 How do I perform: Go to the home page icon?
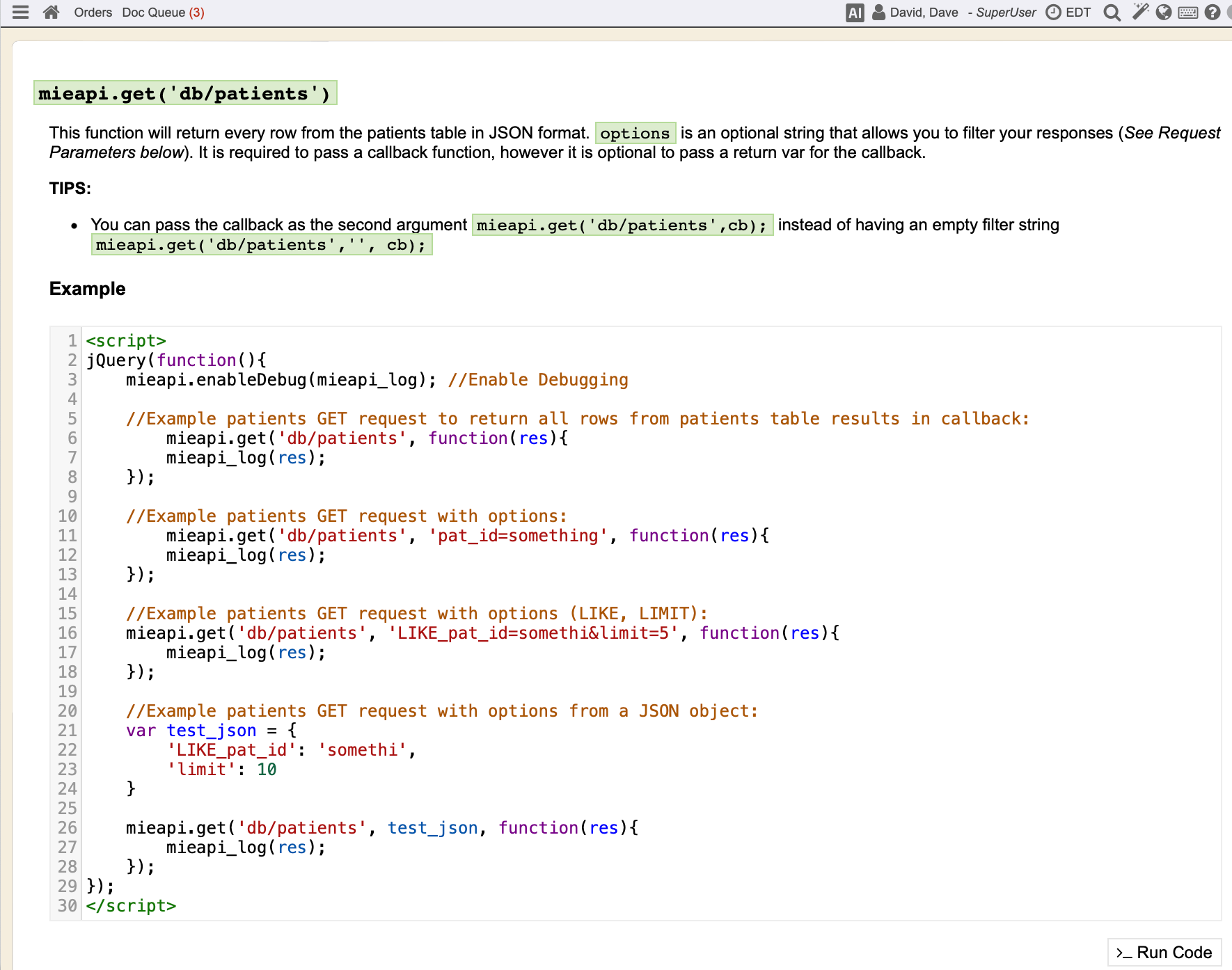(51, 13)
